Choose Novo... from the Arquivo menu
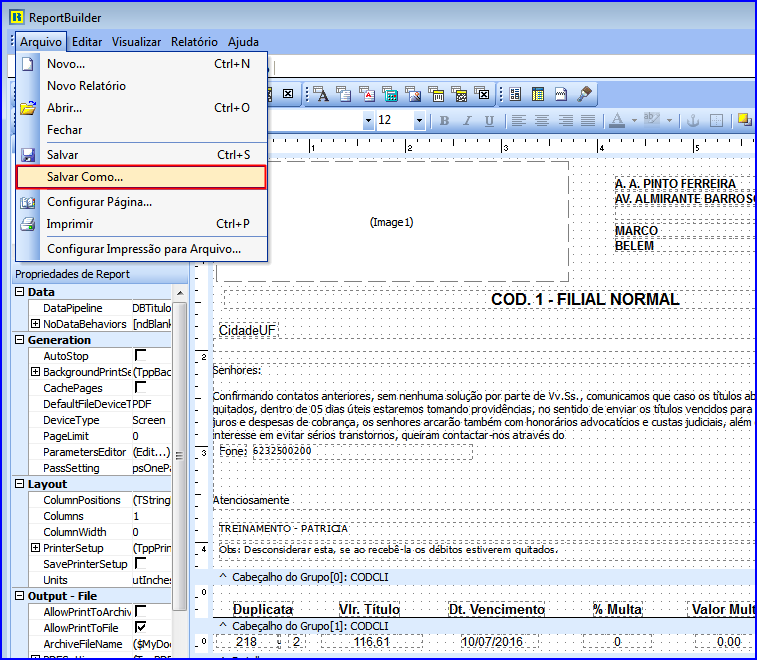This screenshot has width=757, height=660. click(141, 64)
